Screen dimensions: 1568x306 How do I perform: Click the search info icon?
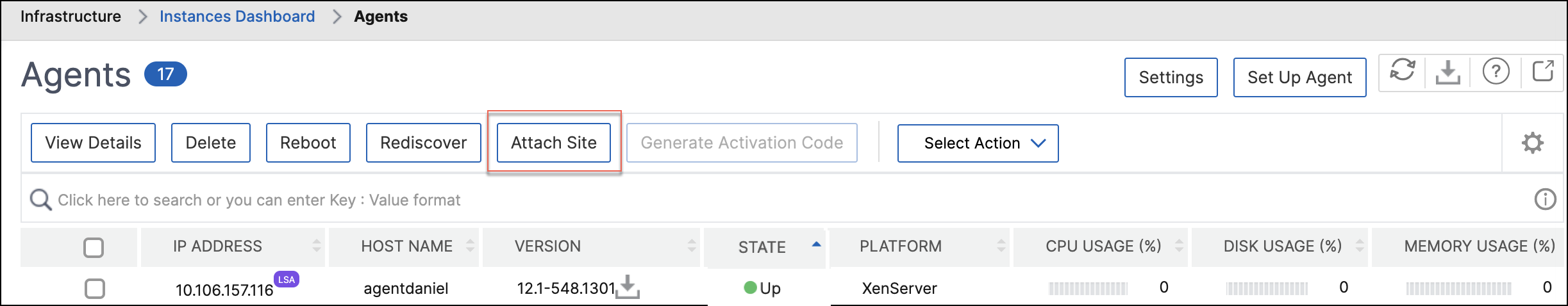point(1545,200)
